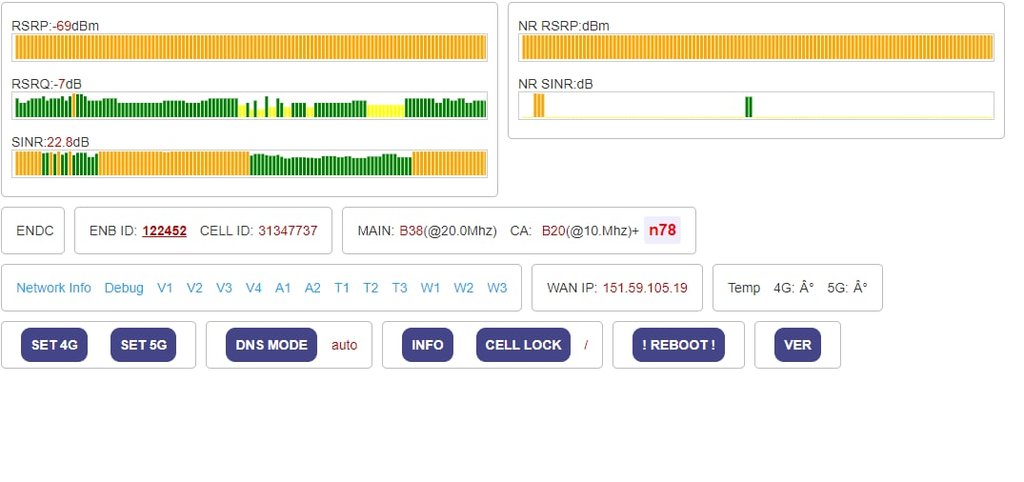This screenshot has width=1024, height=482.
Task: Click the NR SINR bar graph
Action: click(x=756, y=105)
